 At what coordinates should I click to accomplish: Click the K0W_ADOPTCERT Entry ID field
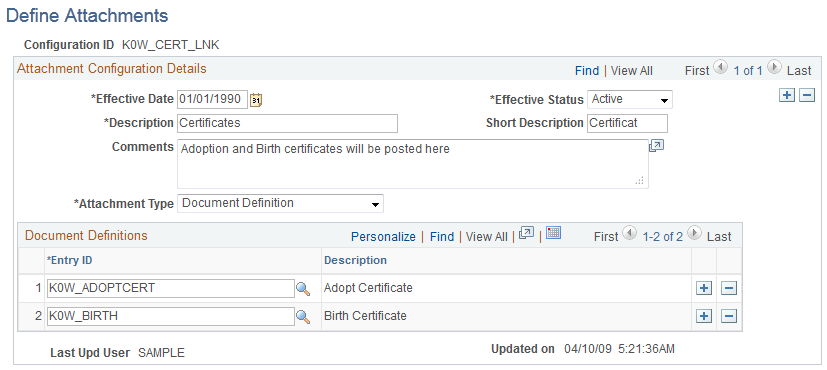(170, 288)
